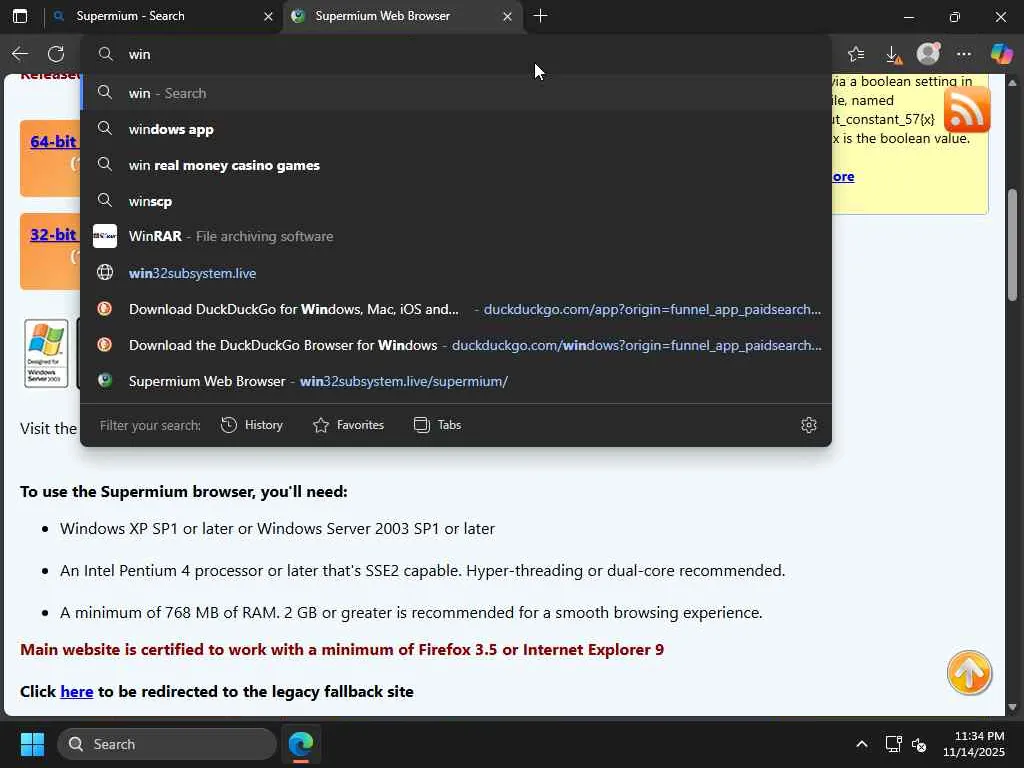Open the 64-bit download link
This screenshot has height=768, width=1024.
(x=53, y=141)
